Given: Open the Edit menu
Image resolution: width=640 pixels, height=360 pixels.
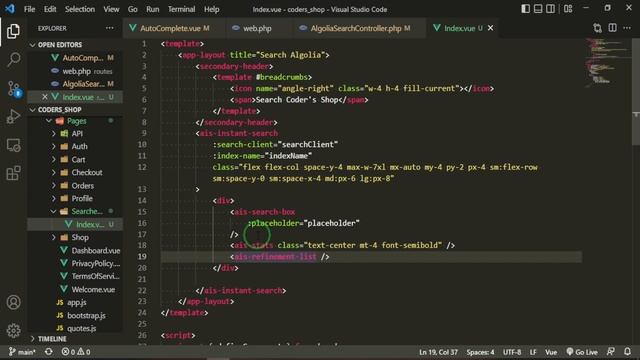Looking at the screenshot, I should pos(50,9).
